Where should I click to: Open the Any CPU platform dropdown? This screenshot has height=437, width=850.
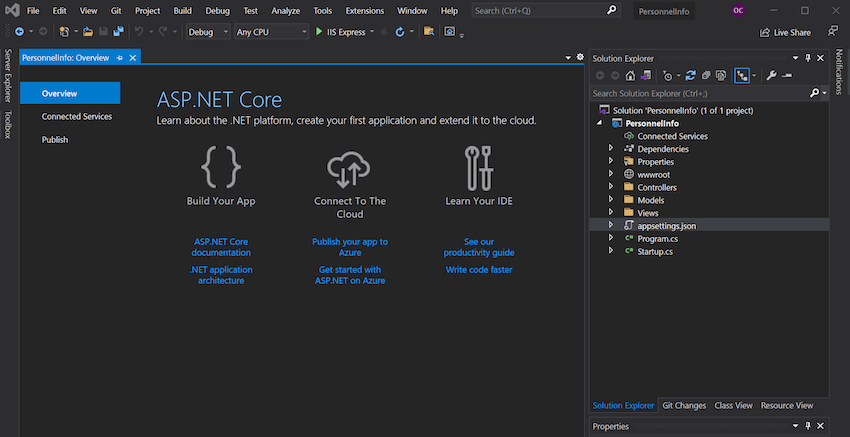[272, 32]
